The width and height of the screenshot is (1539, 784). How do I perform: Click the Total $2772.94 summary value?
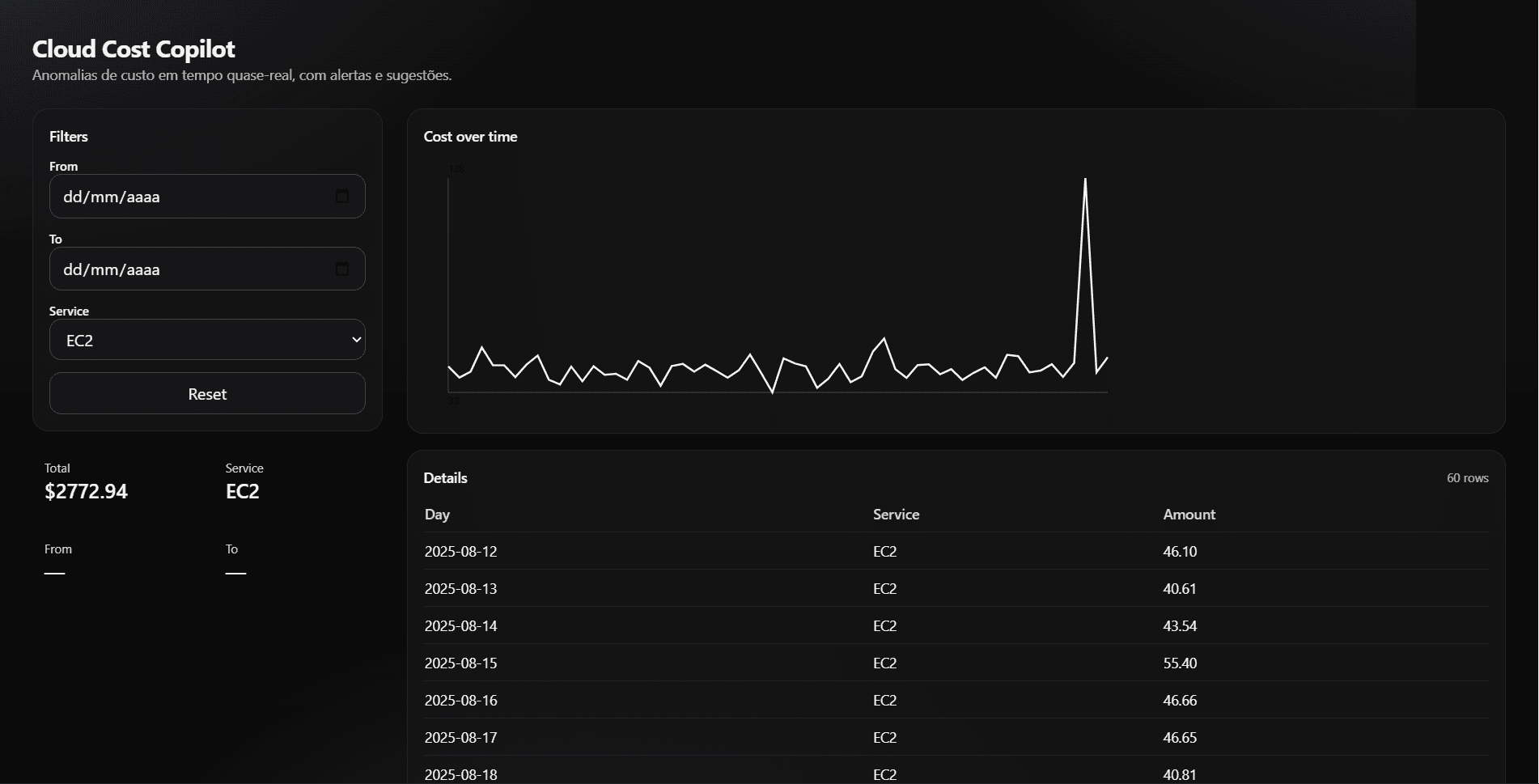86,492
